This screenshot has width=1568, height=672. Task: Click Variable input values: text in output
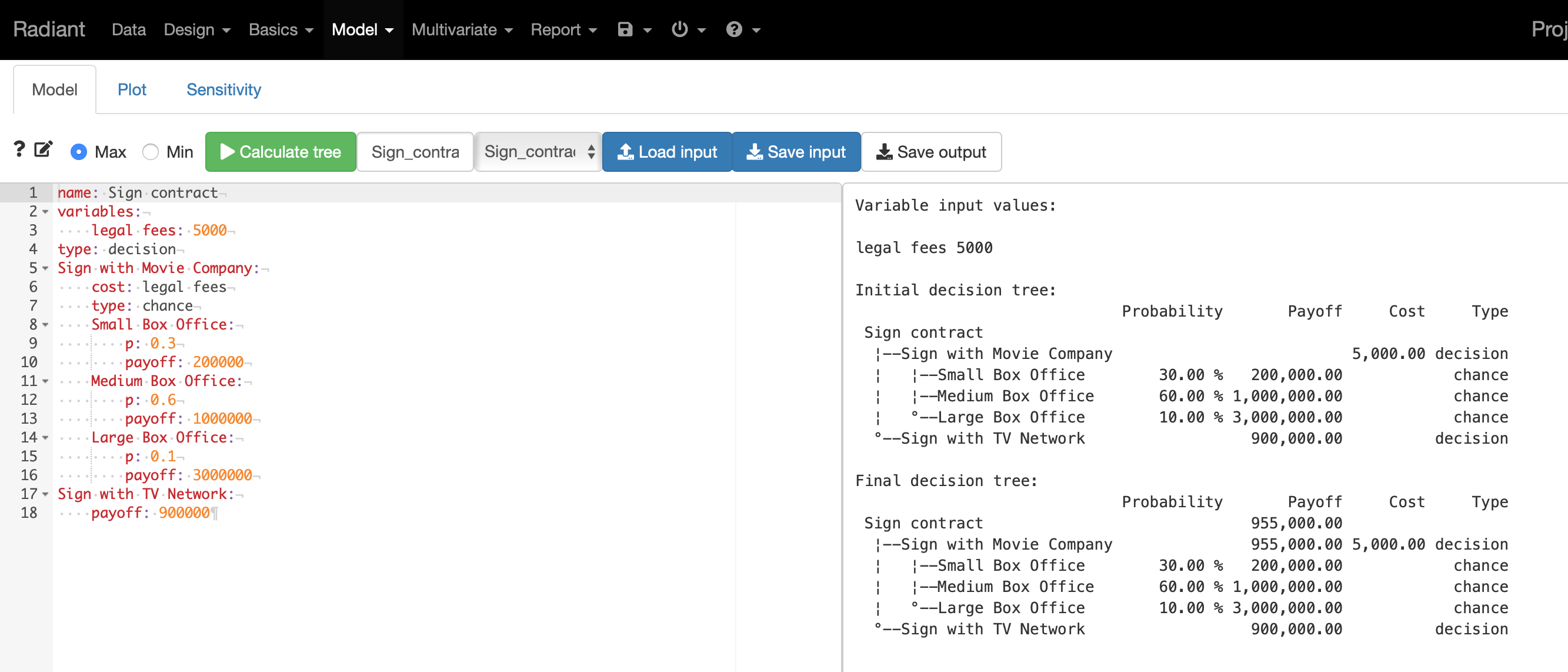coord(956,205)
